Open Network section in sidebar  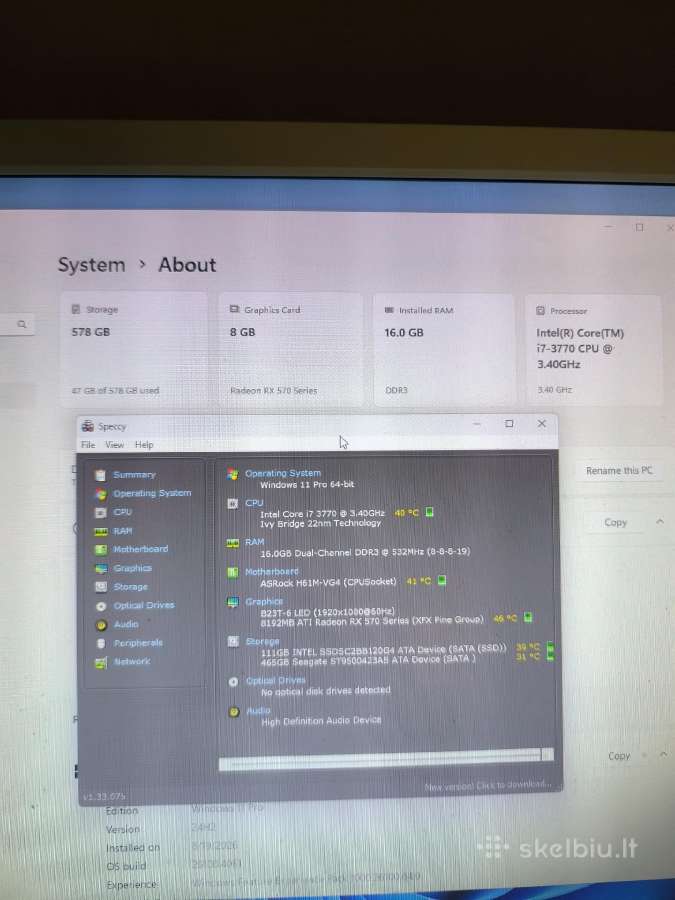point(131,661)
